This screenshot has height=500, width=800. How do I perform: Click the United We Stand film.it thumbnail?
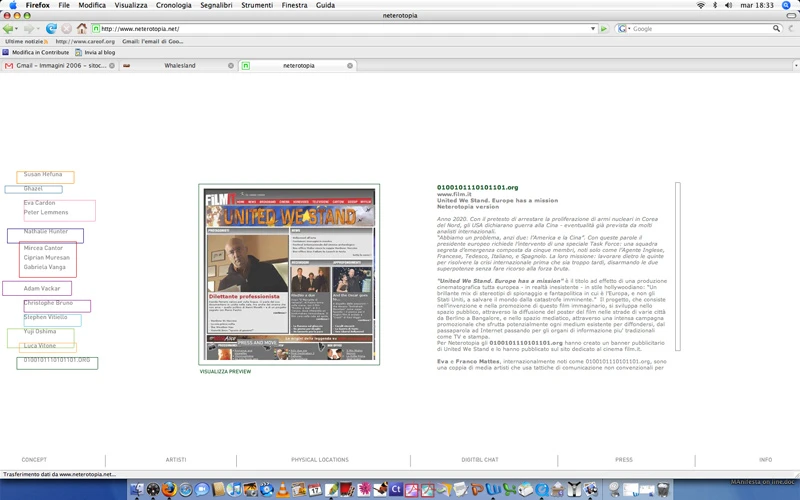coord(289,274)
